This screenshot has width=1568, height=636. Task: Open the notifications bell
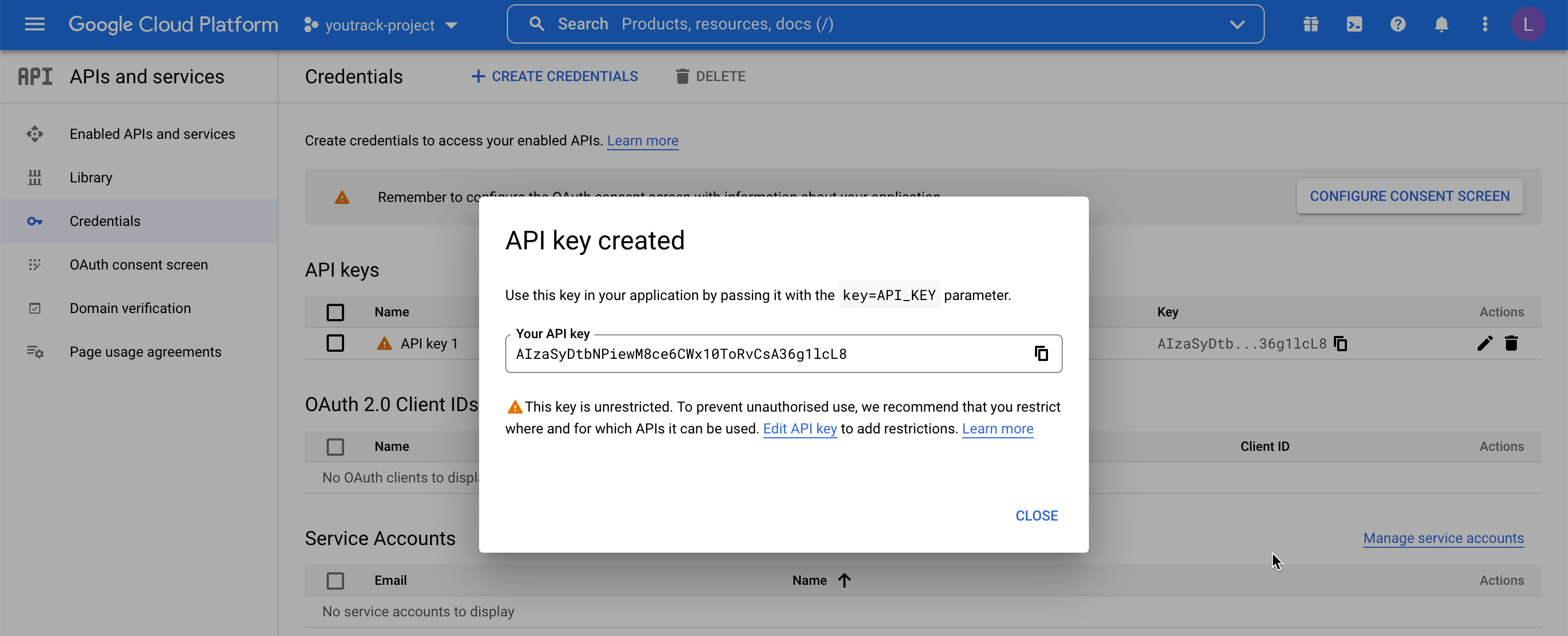pos(1441,25)
